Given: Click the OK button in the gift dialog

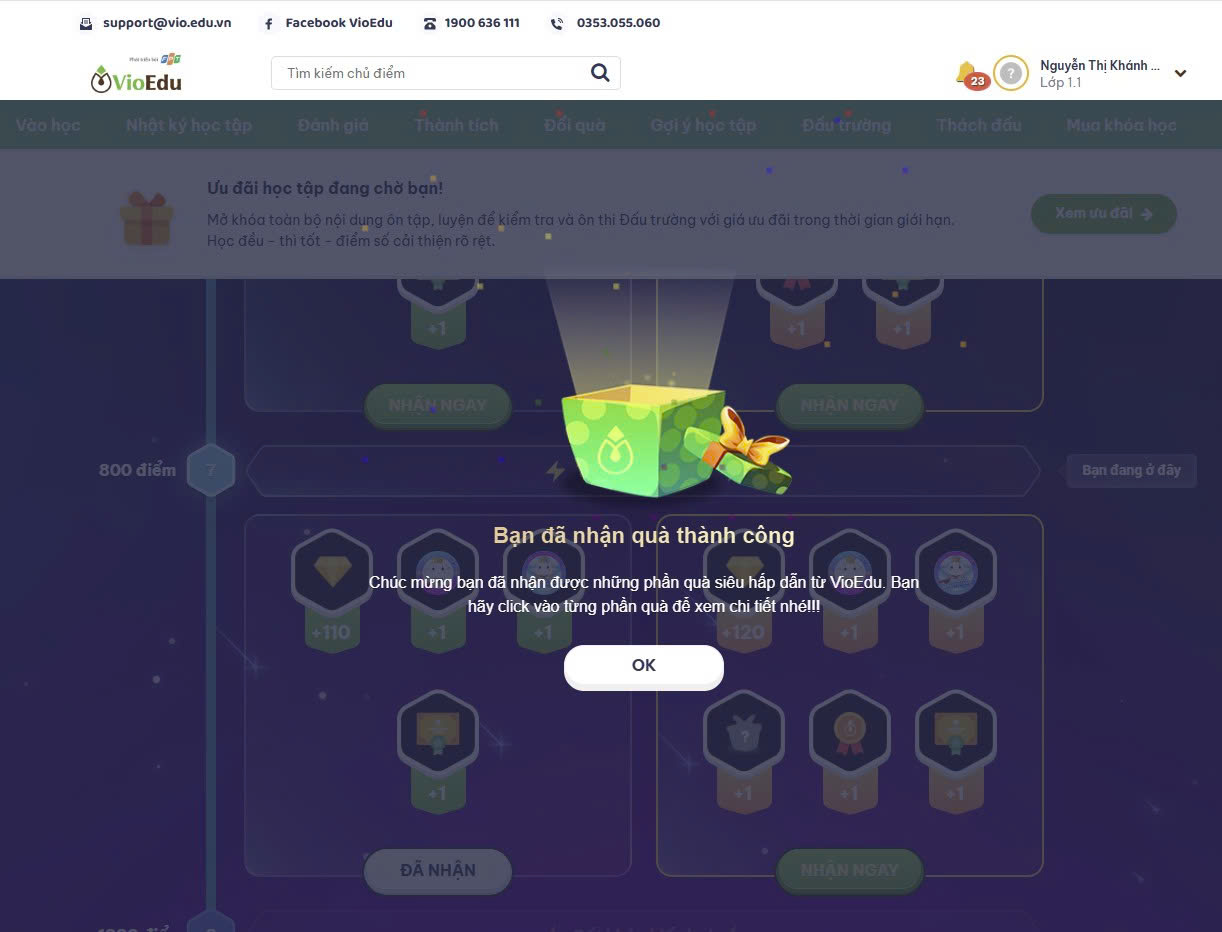Looking at the screenshot, I should (x=643, y=666).
